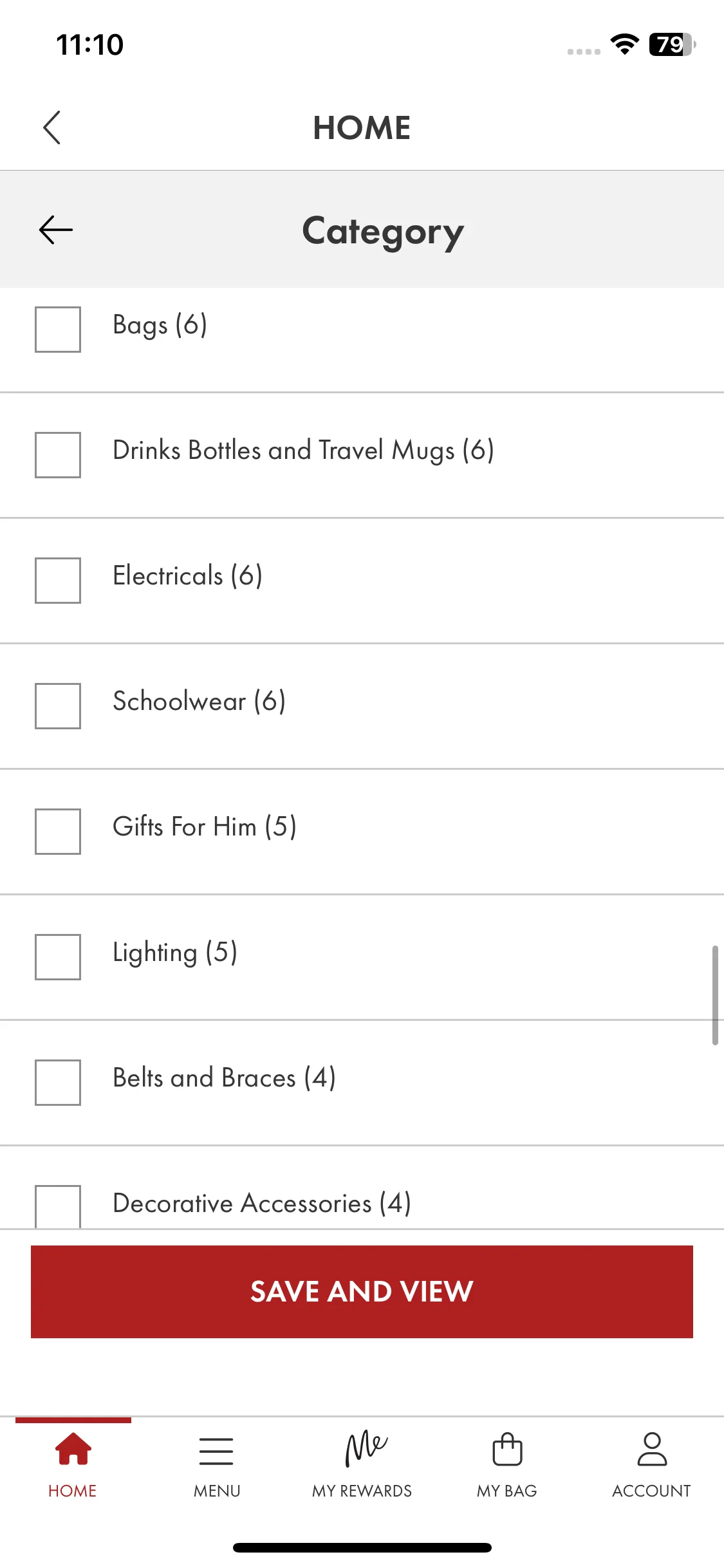Open the Account person icon
Screen dimensions: 724x1568
point(652,1448)
